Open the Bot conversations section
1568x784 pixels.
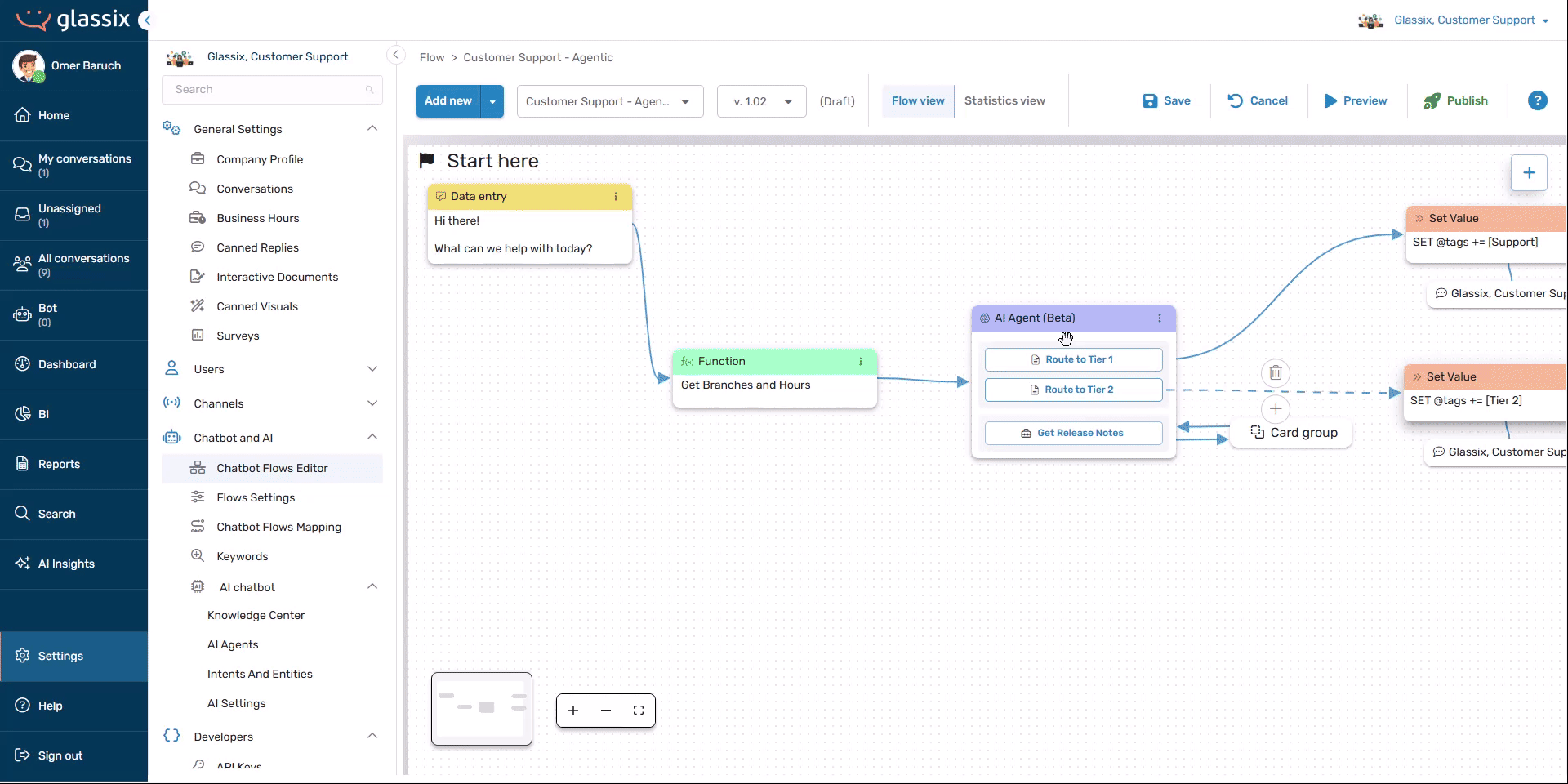coord(73,314)
